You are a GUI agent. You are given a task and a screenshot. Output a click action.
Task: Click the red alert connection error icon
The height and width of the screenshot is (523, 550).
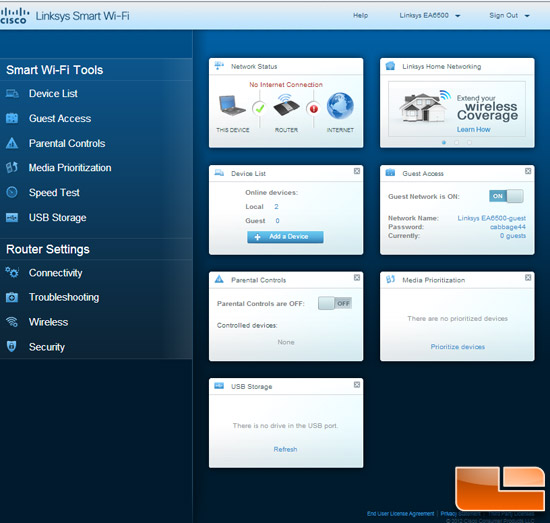click(314, 109)
